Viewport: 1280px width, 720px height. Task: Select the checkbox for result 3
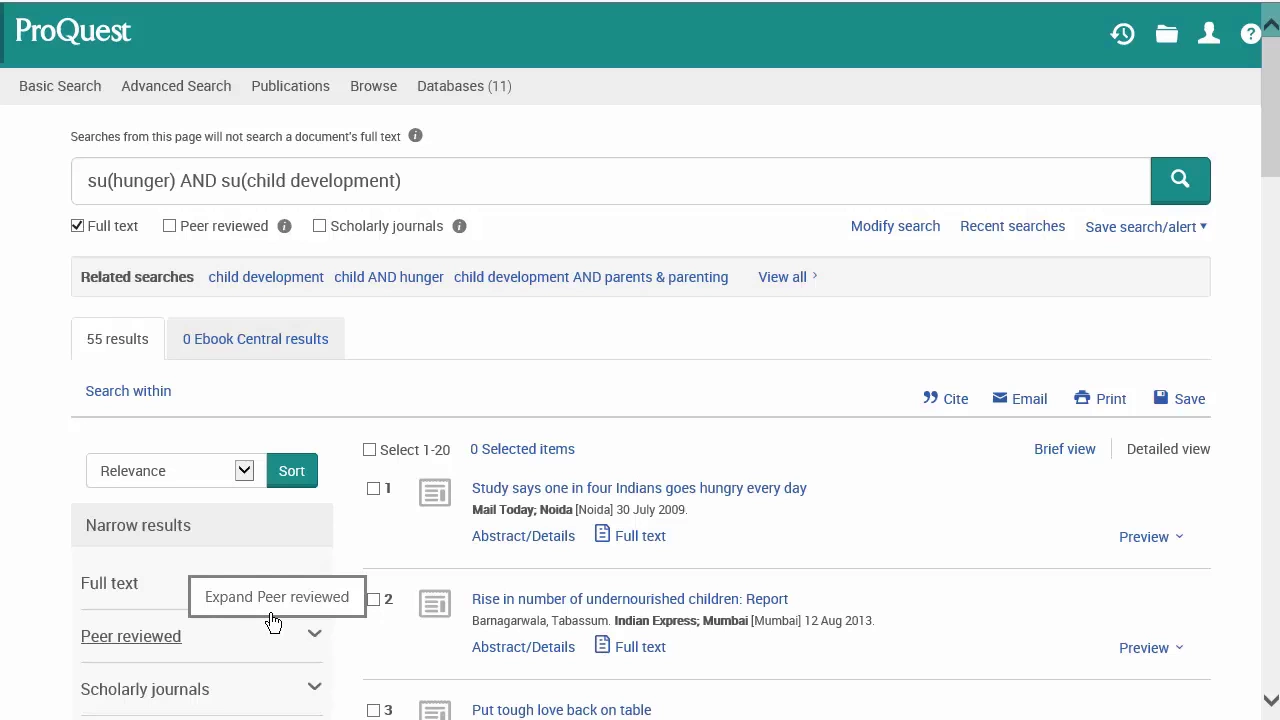point(373,711)
